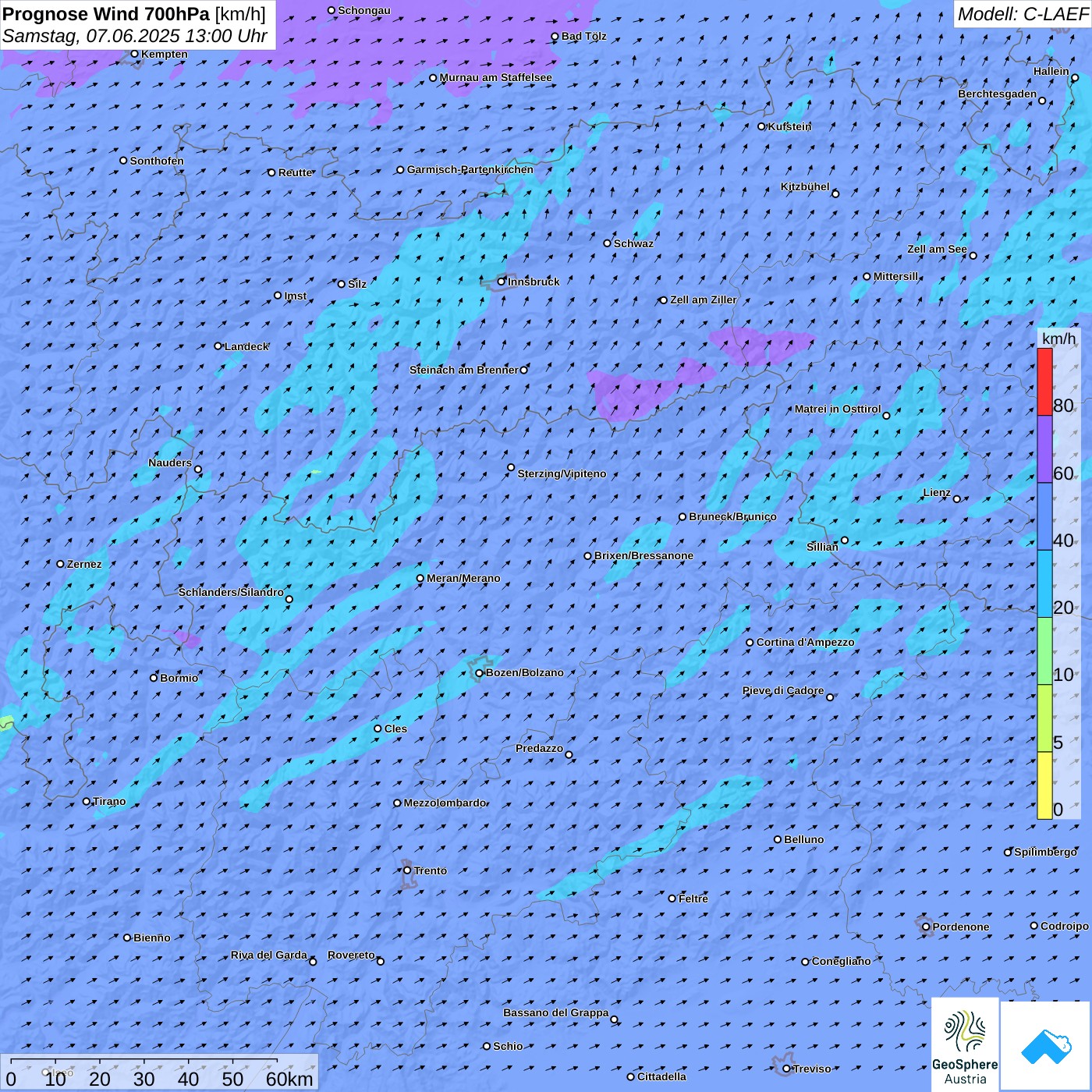Click the 'Riva del Garda' label
Image resolution: width=1092 pixels, height=1092 pixels.
pos(269,955)
